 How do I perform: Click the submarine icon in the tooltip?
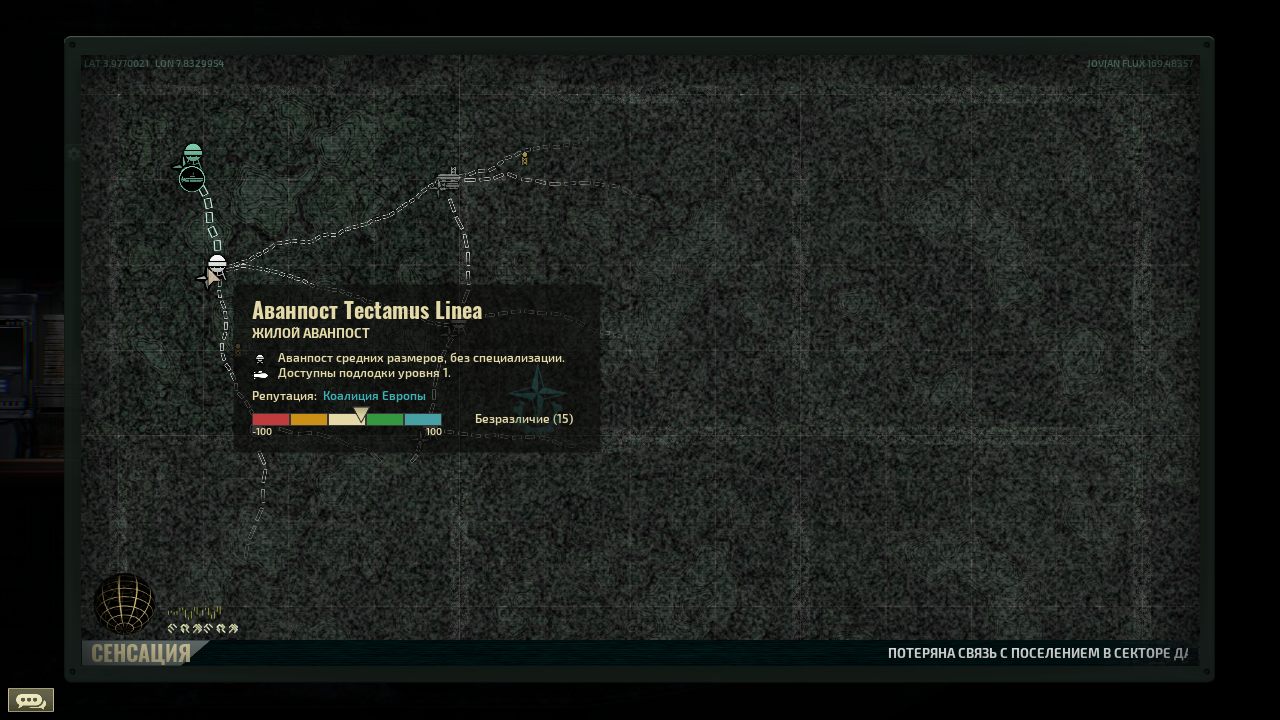click(261, 374)
